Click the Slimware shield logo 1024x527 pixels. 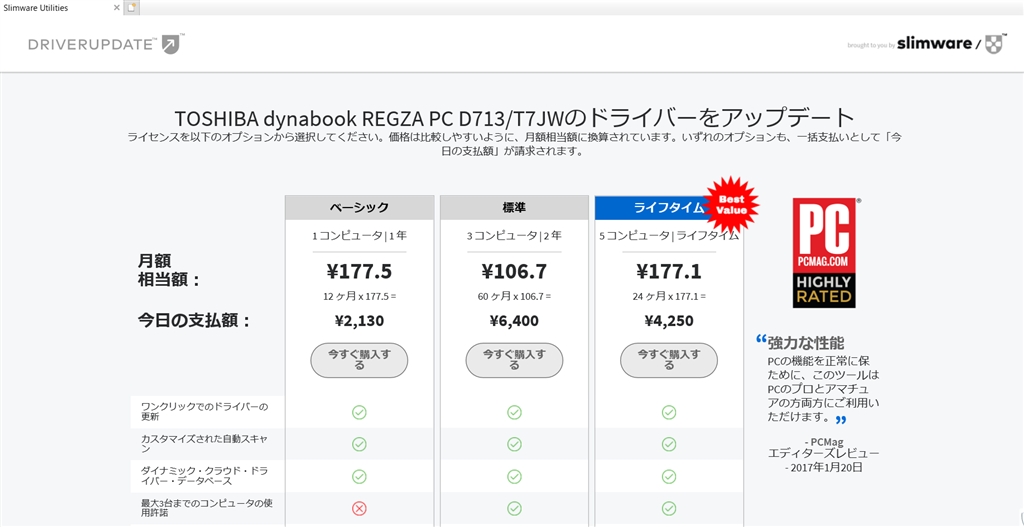(x=993, y=43)
